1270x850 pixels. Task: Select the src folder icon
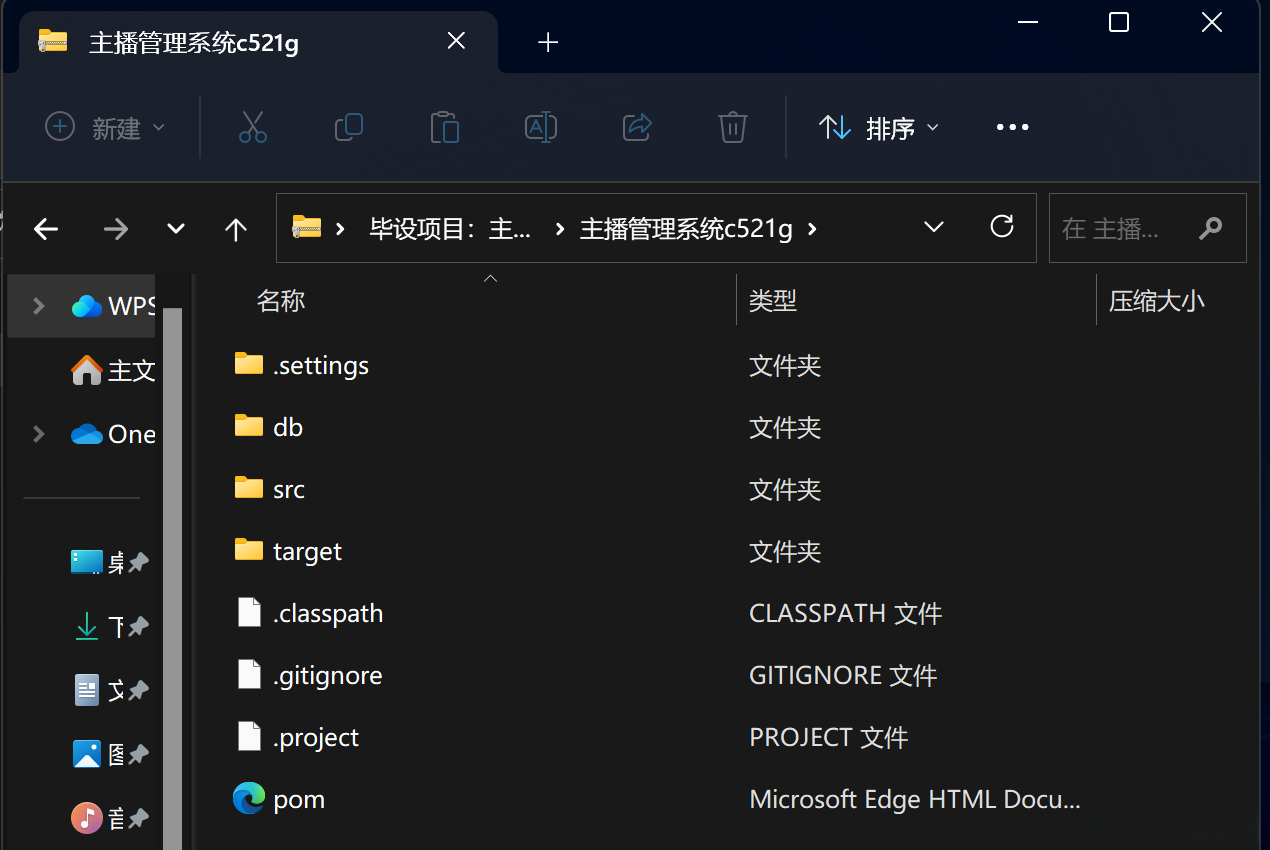pyautogui.click(x=249, y=488)
